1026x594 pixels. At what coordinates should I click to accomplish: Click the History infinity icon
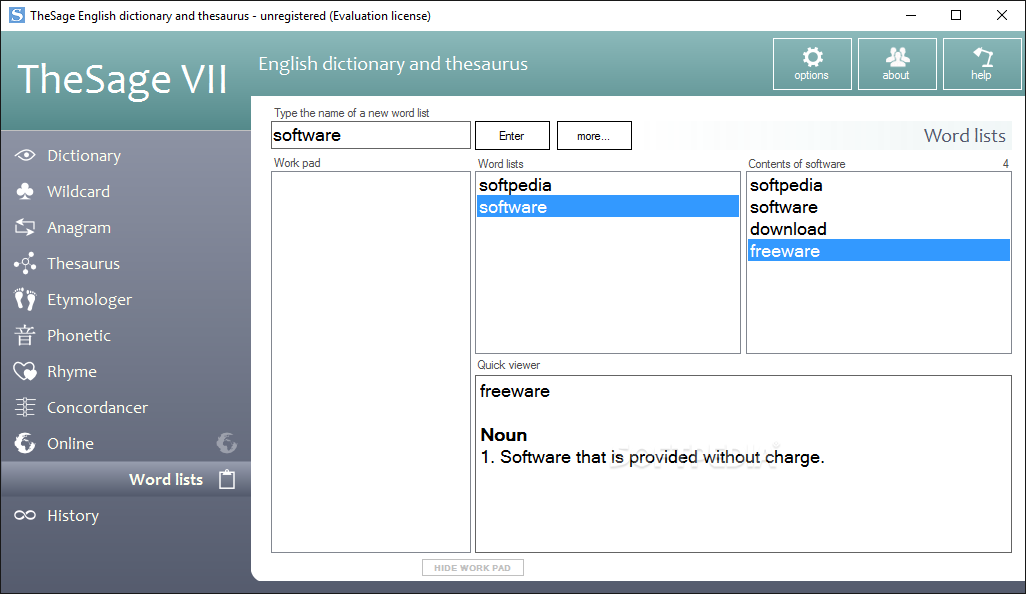pos(25,515)
